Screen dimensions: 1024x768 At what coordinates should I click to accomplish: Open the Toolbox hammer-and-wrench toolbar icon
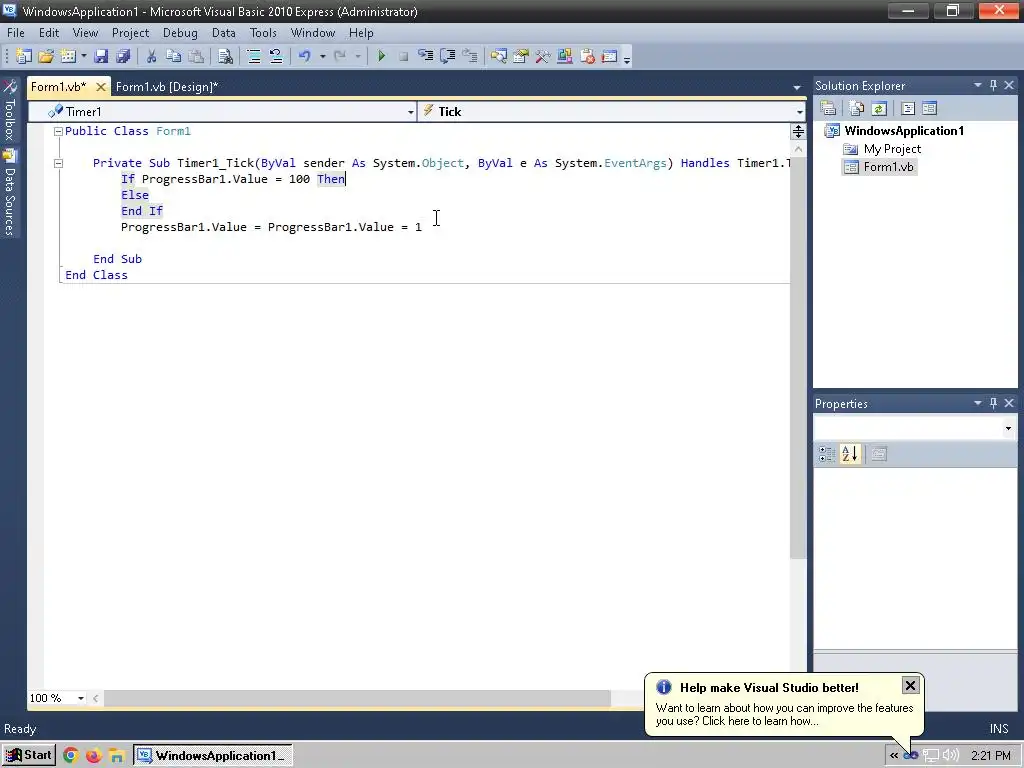(x=543, y=57)
